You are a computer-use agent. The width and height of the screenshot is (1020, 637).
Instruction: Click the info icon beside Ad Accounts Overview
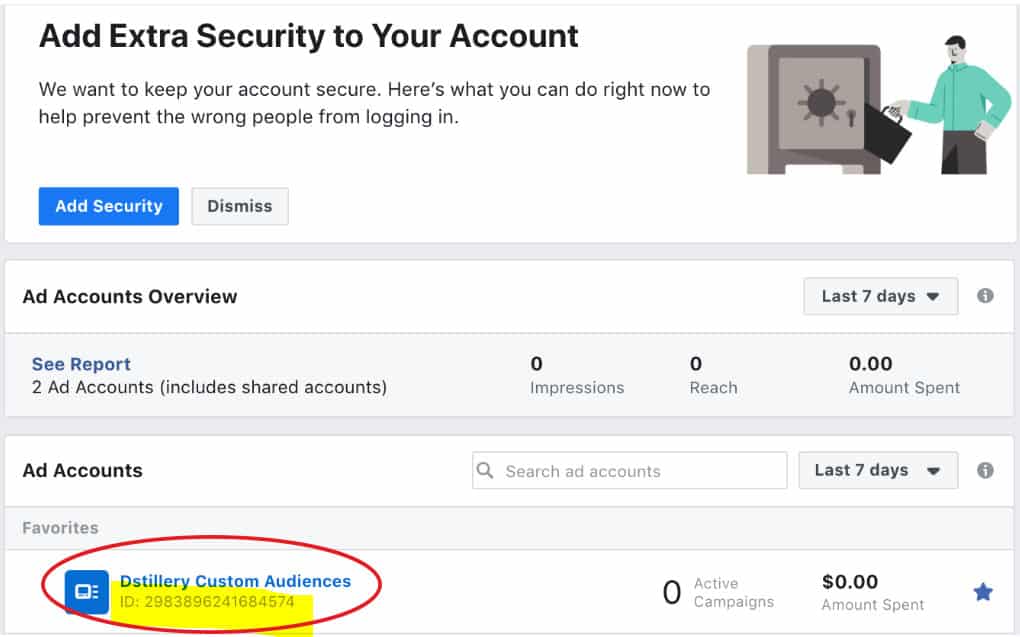[984, 296]
